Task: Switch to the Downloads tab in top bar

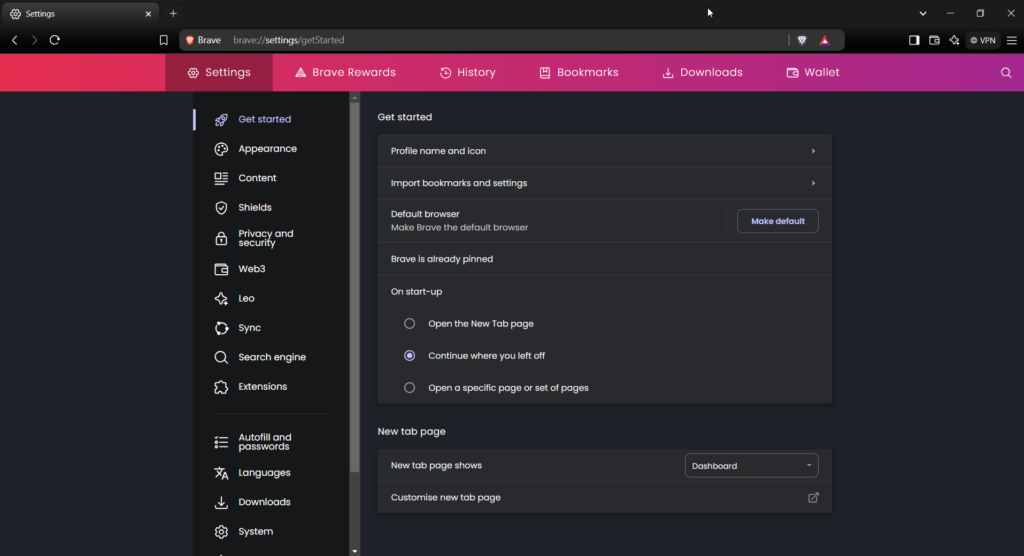Action: pos(702,73)
